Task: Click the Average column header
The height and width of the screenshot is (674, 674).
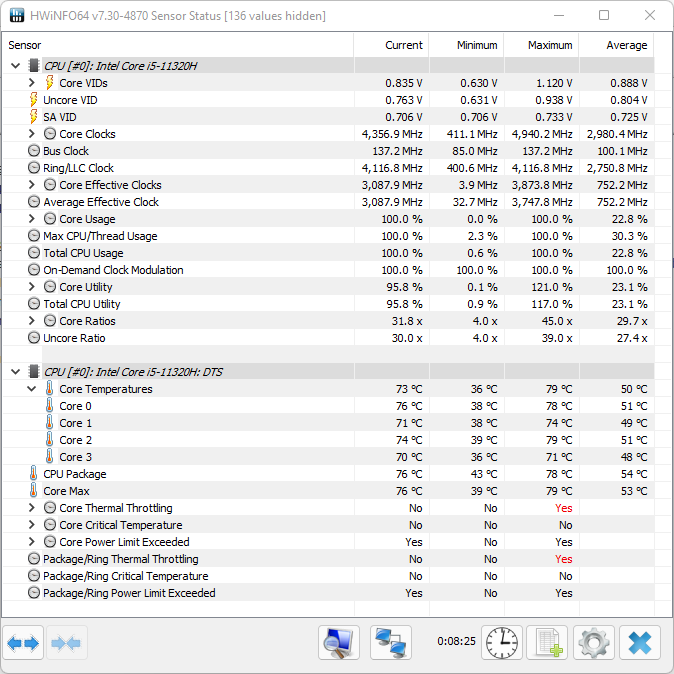Action: 626,45
